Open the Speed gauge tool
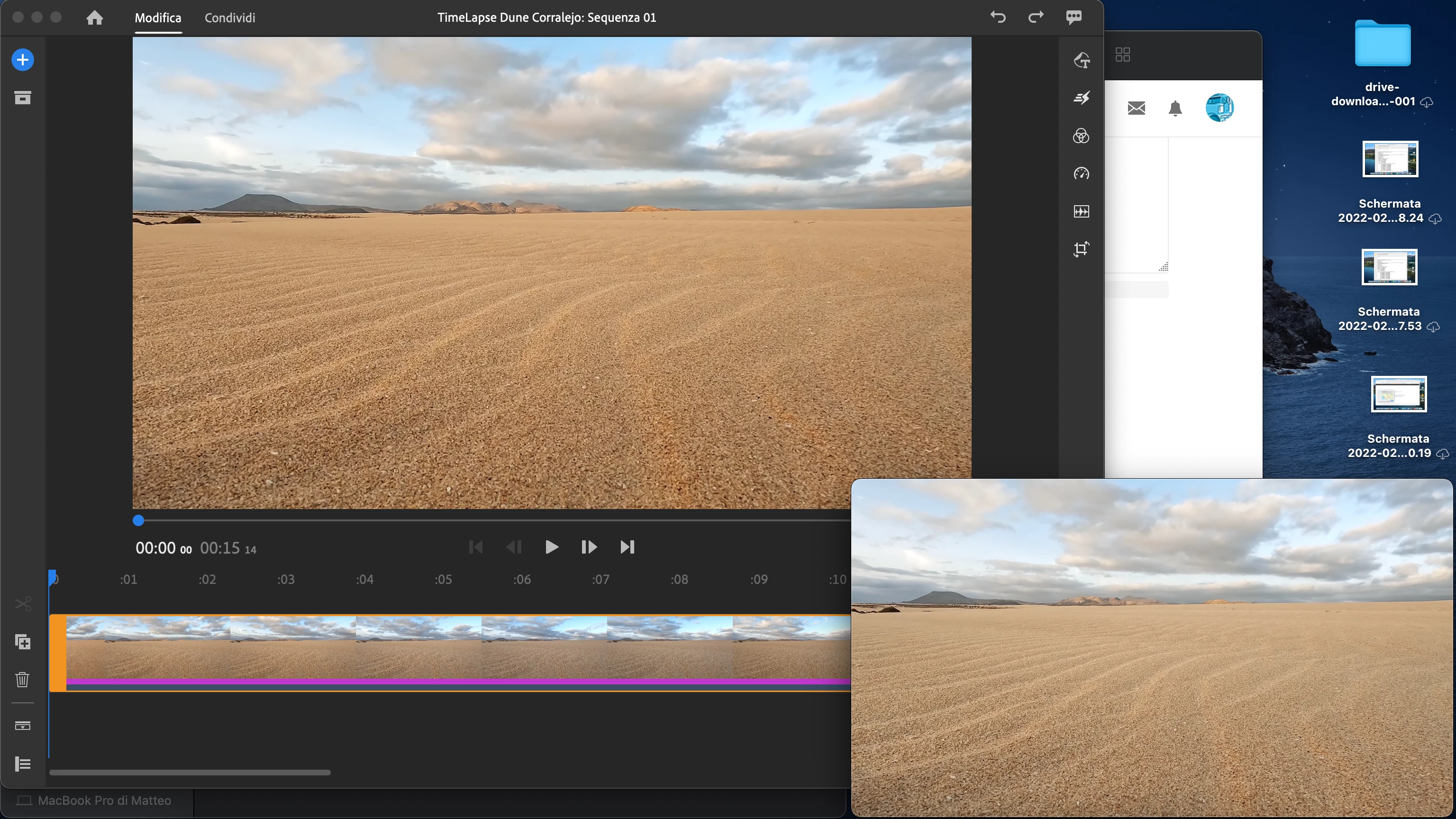 pos(1081,173)
